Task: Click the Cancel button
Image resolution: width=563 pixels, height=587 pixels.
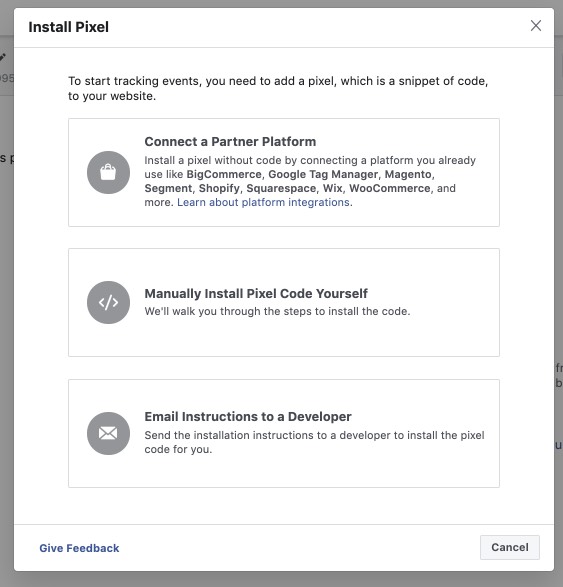Action: (510, 547)
